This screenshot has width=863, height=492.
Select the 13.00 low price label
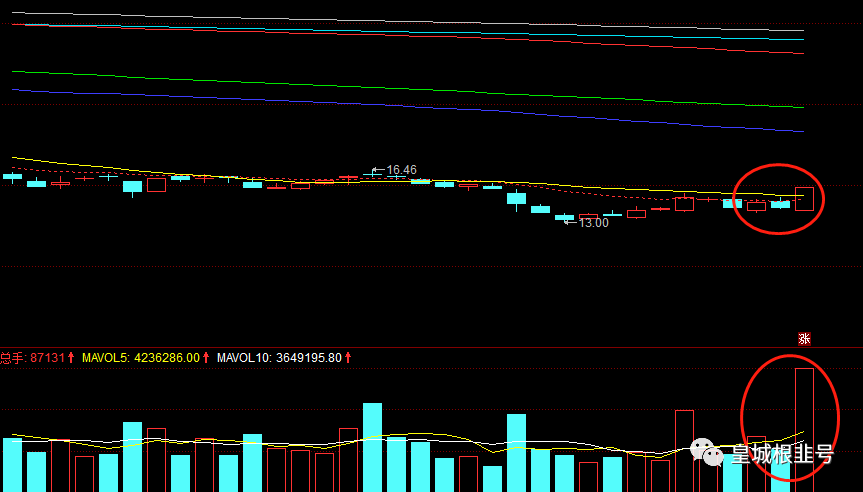pos(593,223)
